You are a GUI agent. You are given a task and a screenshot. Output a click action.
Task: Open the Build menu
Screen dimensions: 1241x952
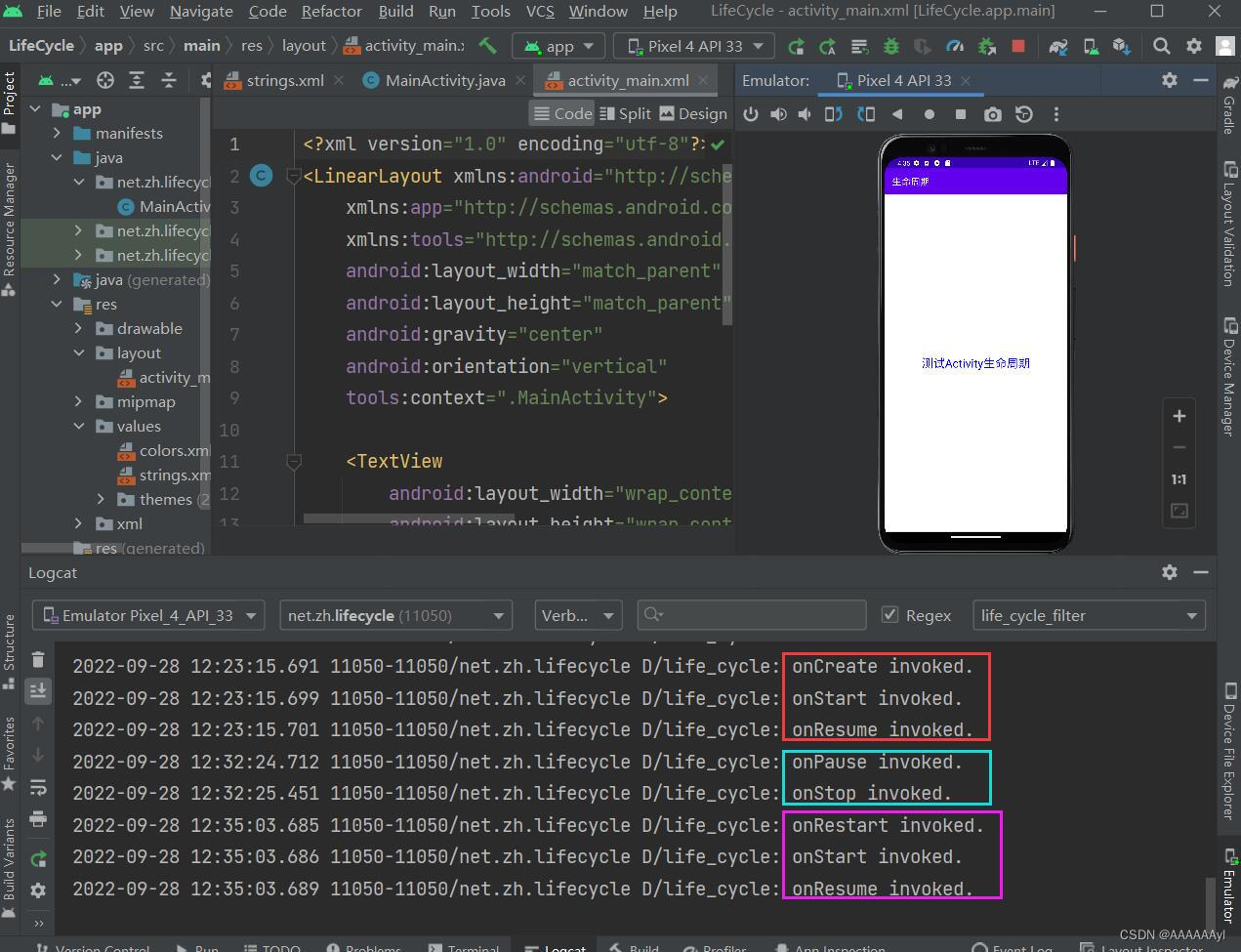(395, 11)
